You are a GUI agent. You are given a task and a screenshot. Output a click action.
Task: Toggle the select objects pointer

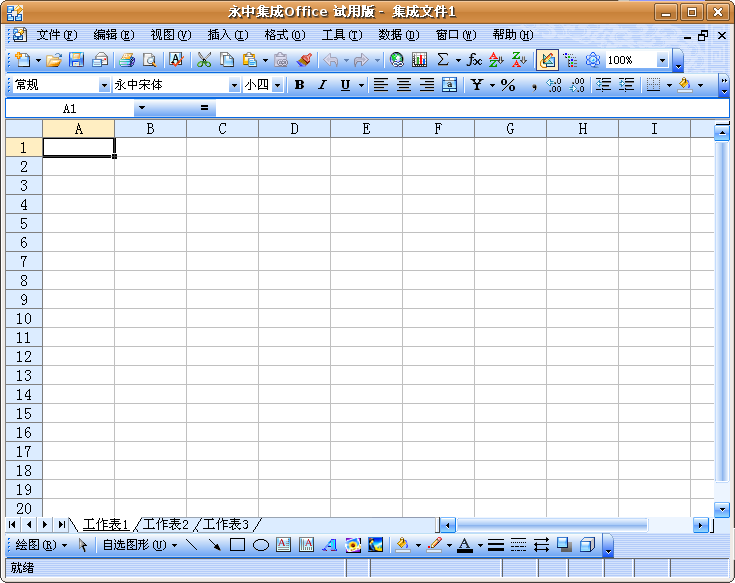coord(83,545)
